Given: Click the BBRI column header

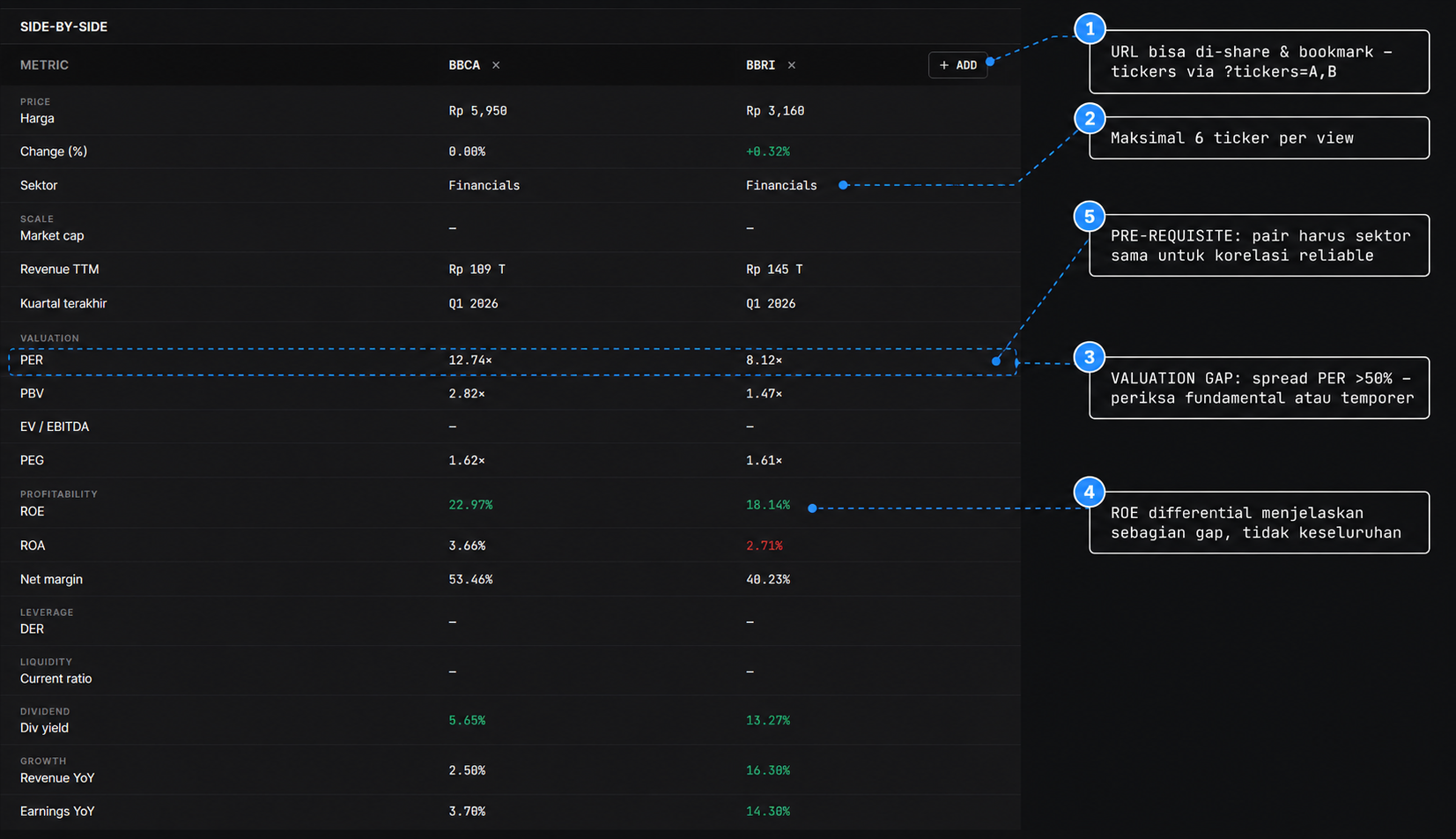Looking at the screenshot, I should (x=760, y=65).
